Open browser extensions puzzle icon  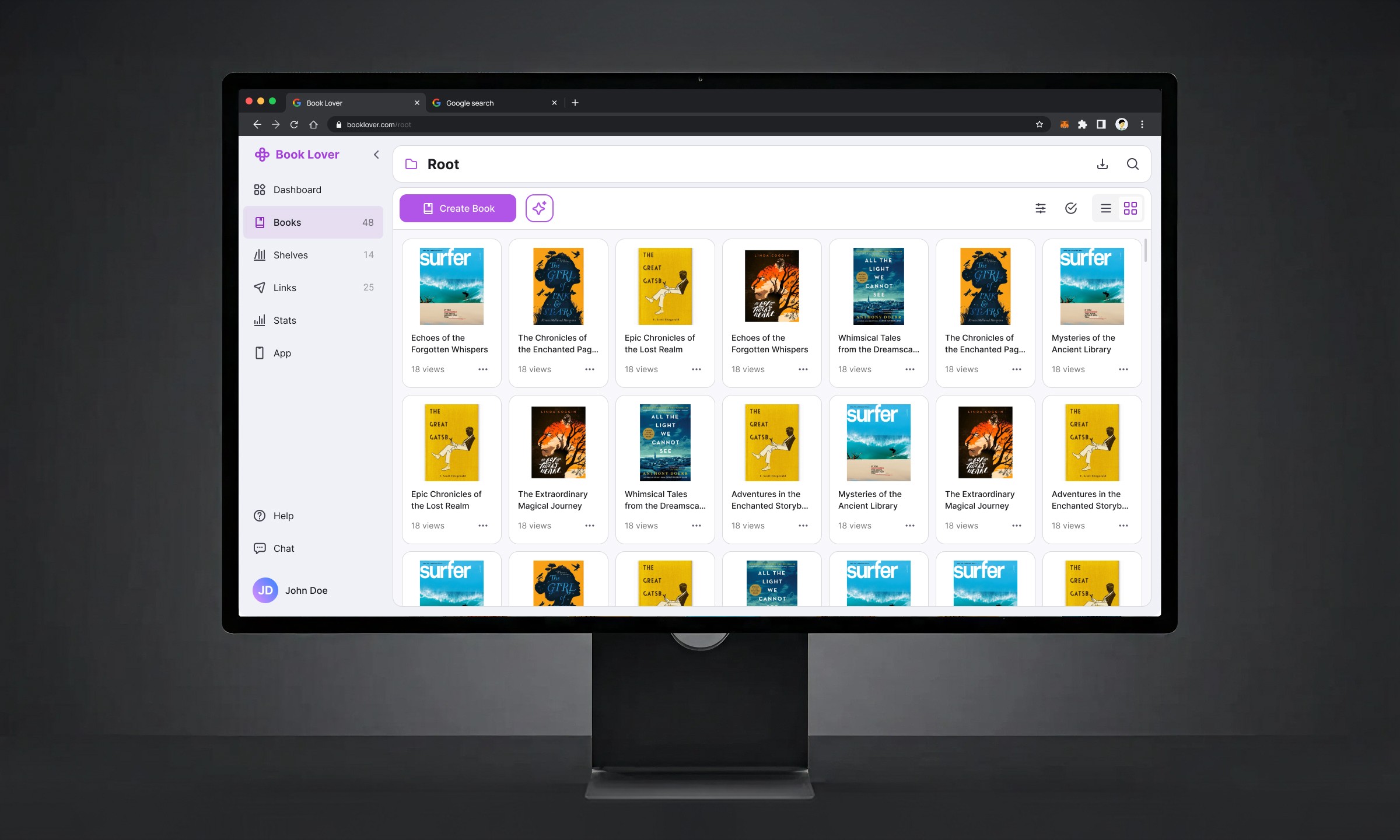pos(1082,124)
